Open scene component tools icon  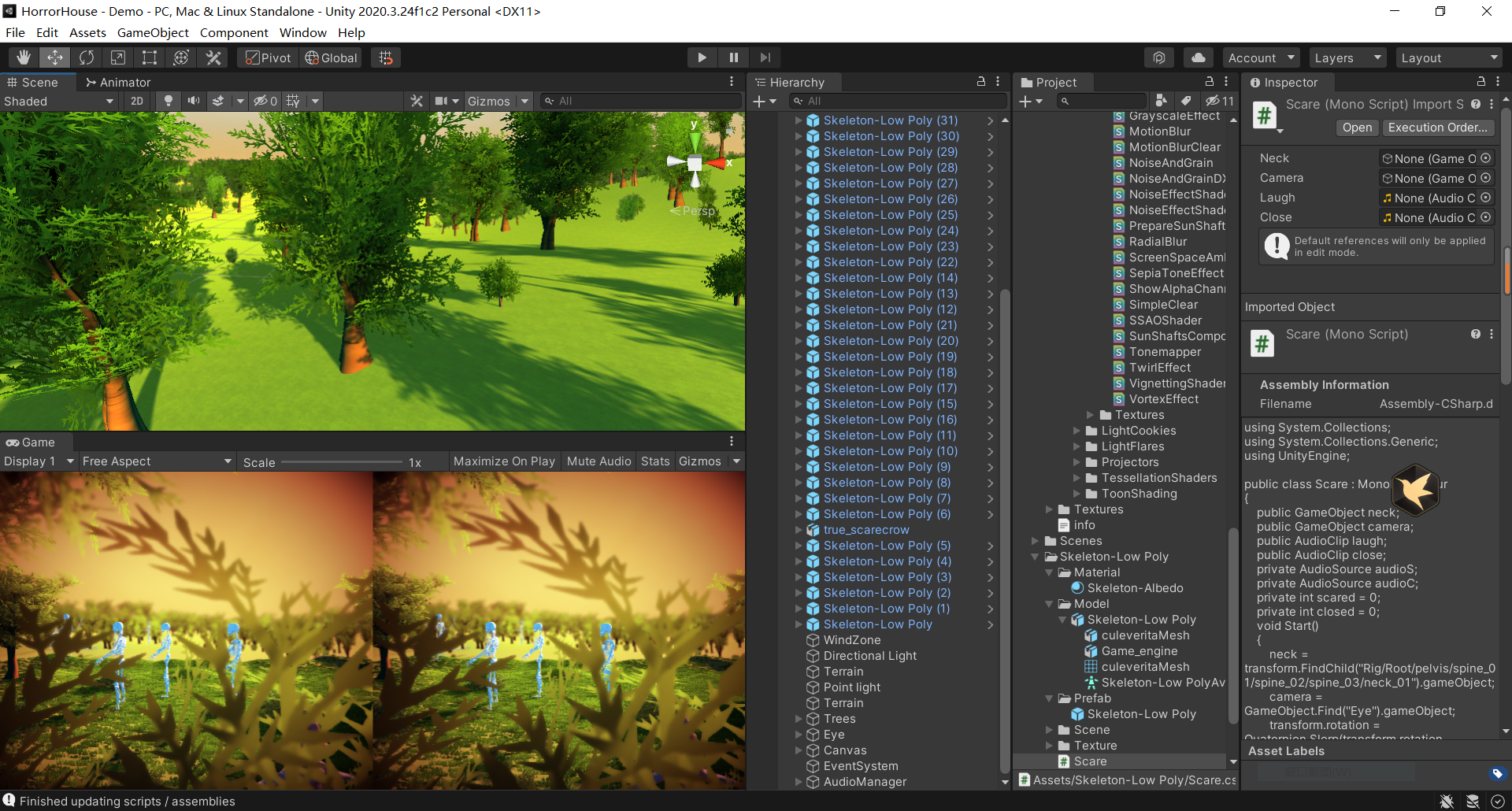(x=417, y=101)
